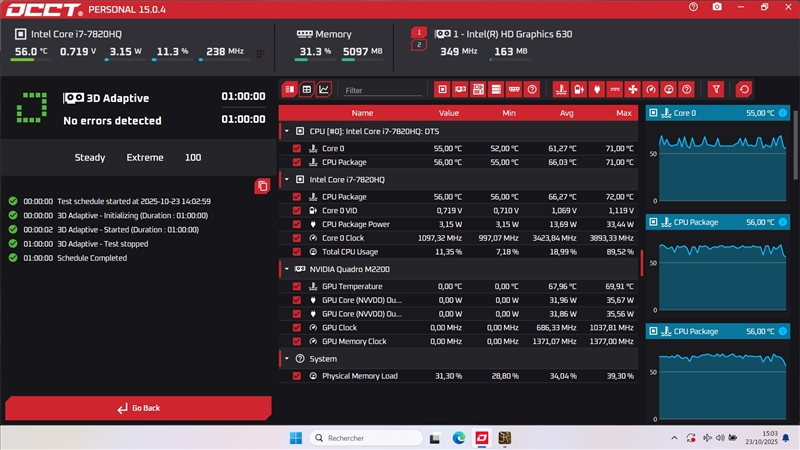Switch to the split layout view icon
Viewport: 800px width, 450px height.
pyautogui.click(x=289, y=90)
